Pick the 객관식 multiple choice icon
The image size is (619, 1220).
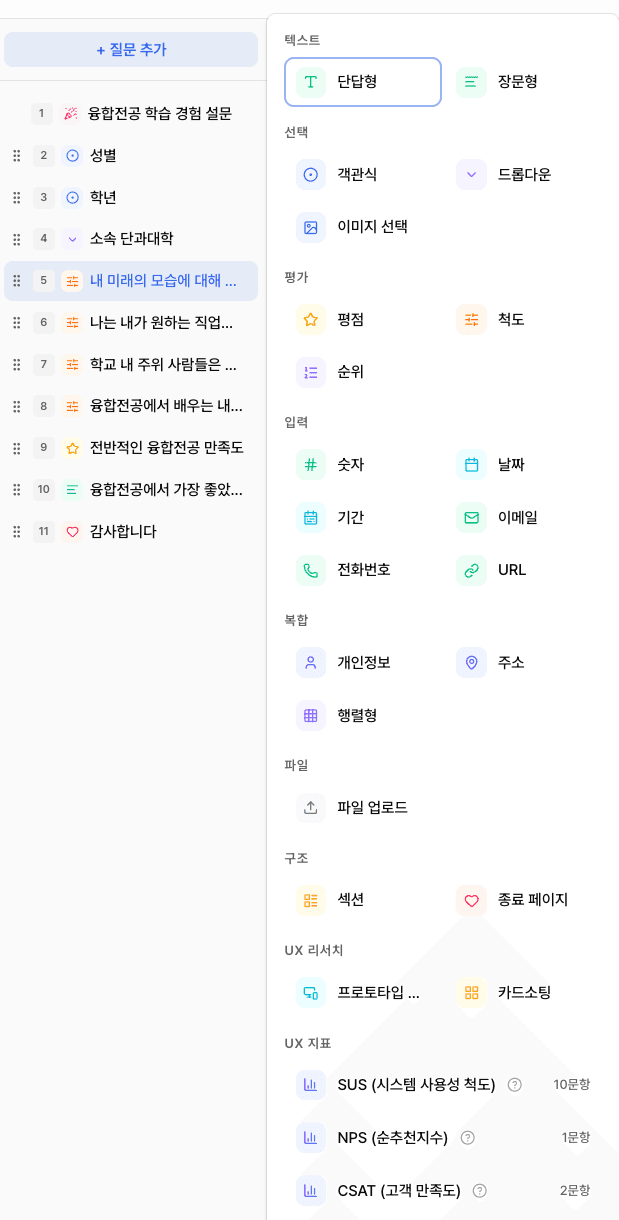[311, 174]
